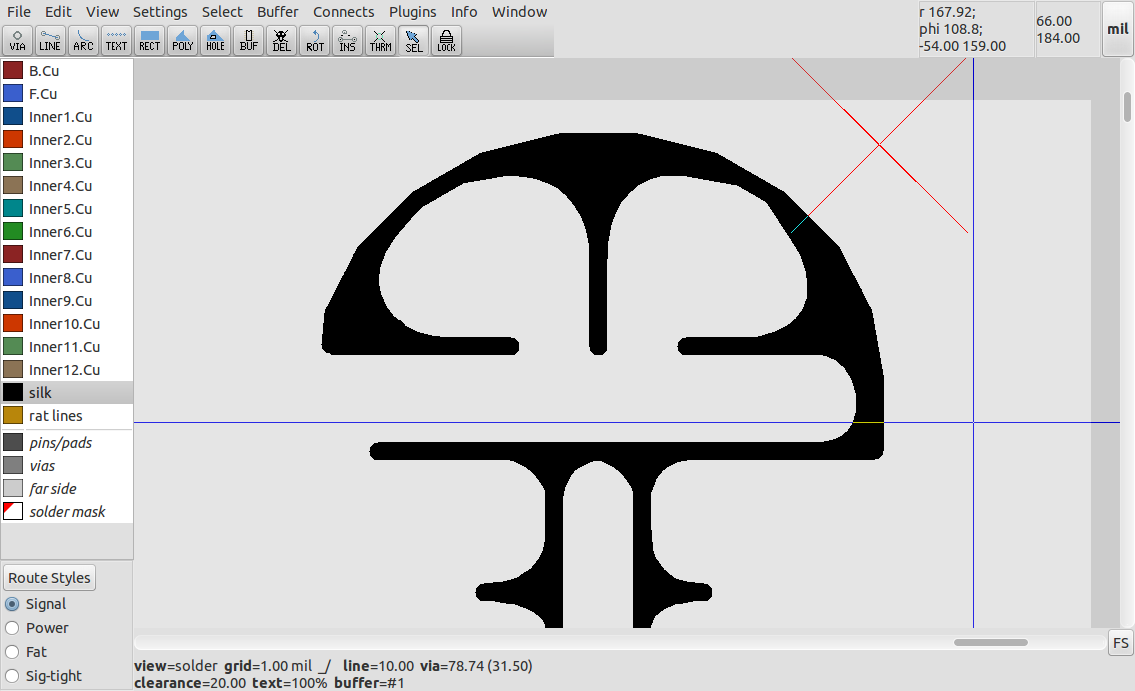Screen dimensions: 1135x691
Task: Enable the Power route style
Action: point(11,628)
